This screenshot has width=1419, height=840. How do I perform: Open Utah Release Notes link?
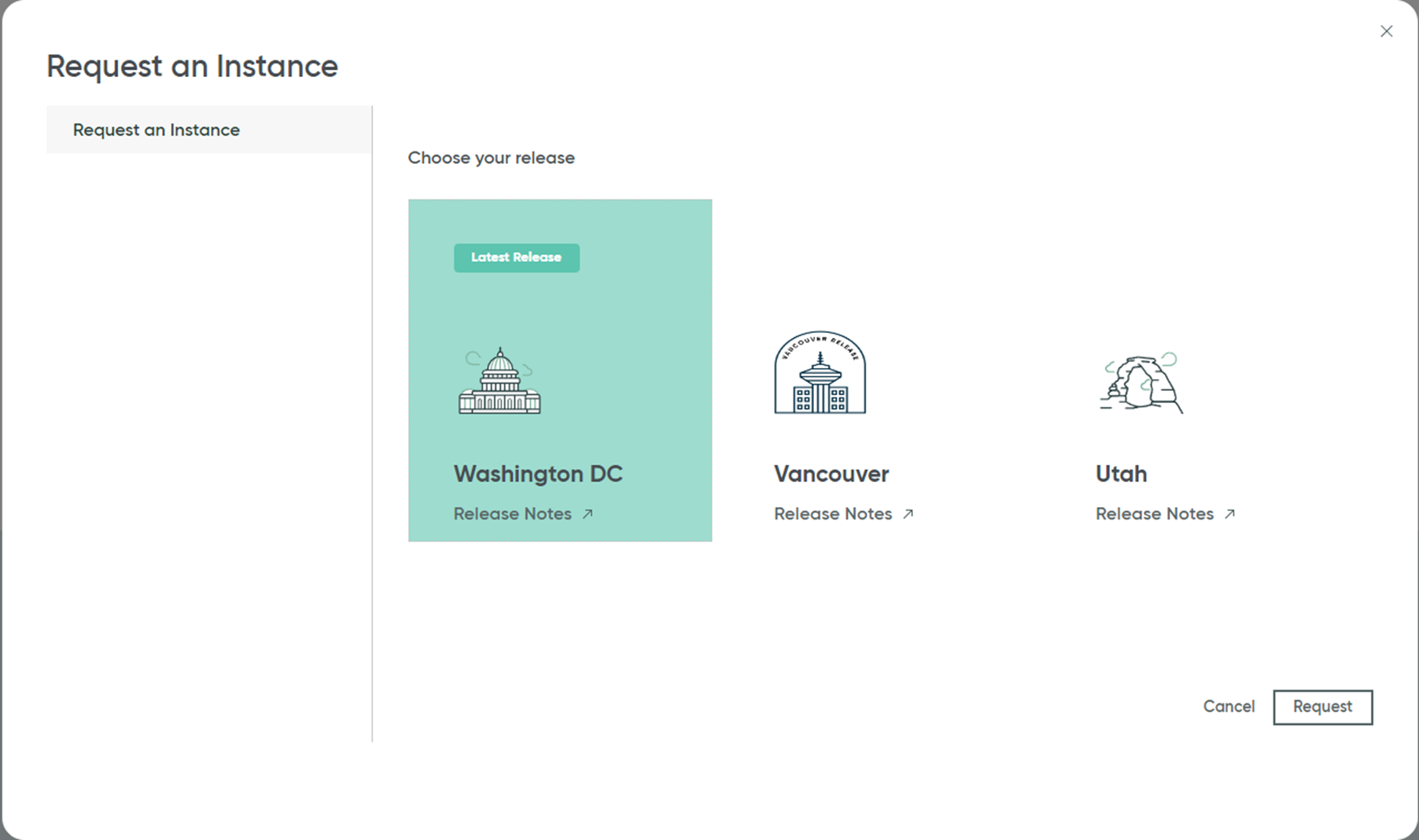pos(1165,514)
